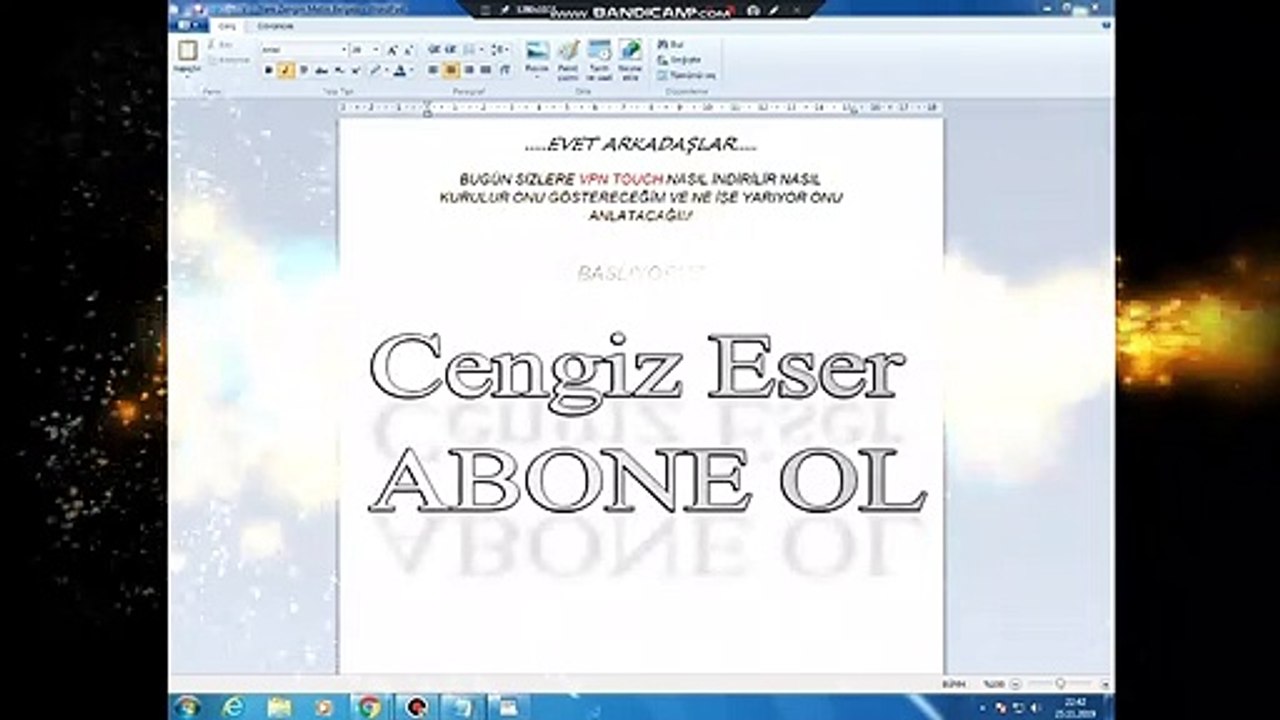The height and width of the screenshot is (720, 1280).
Task: Toggle underline formatting
Action: [x=303, y=70]
